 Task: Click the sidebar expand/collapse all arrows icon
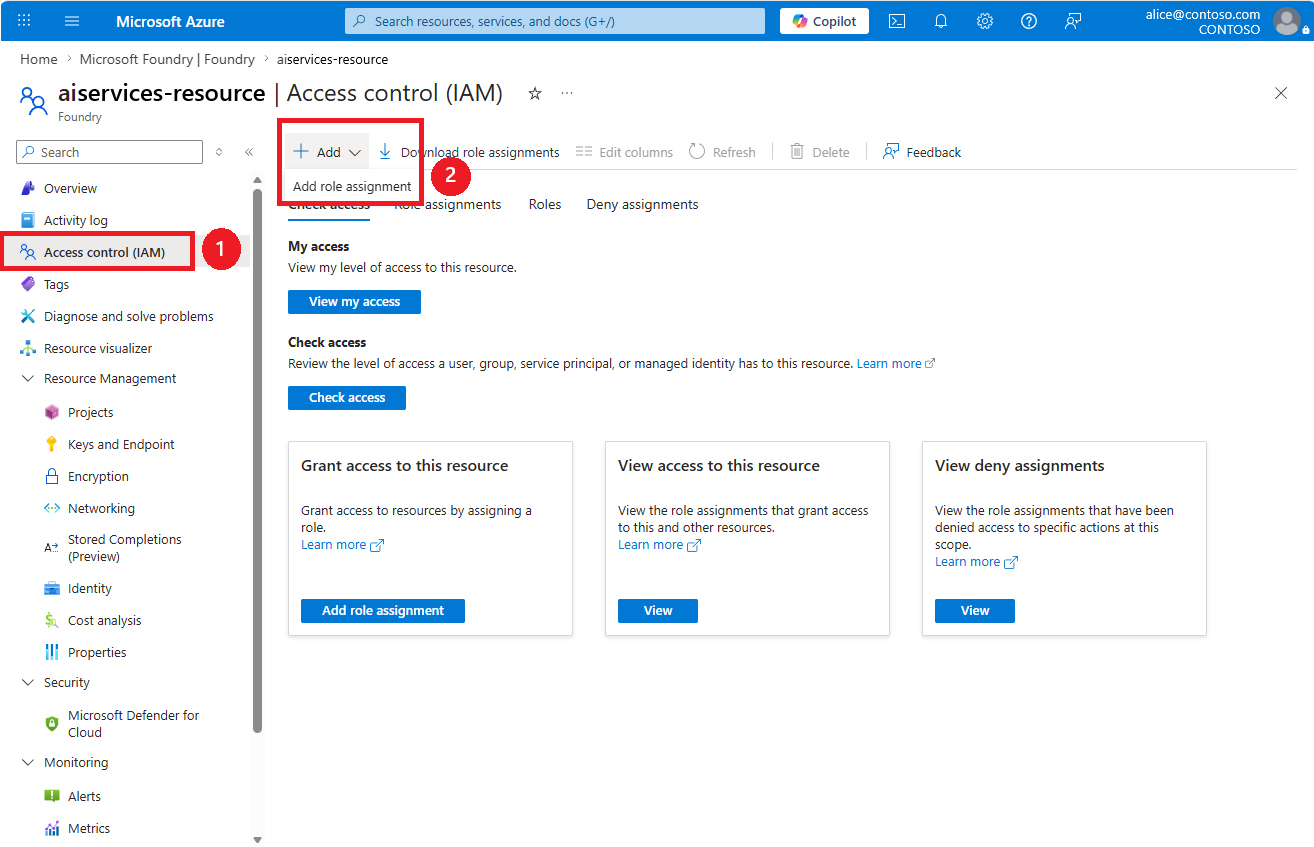click(219, 152)
